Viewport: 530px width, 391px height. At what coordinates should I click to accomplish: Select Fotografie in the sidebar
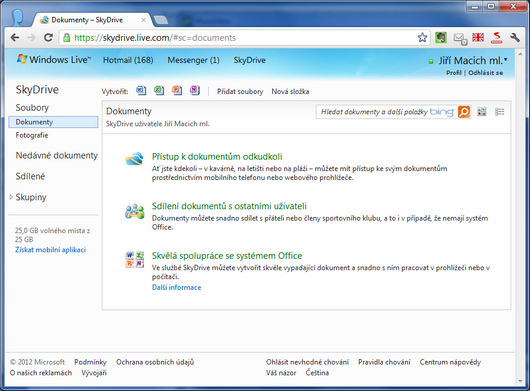32,135
